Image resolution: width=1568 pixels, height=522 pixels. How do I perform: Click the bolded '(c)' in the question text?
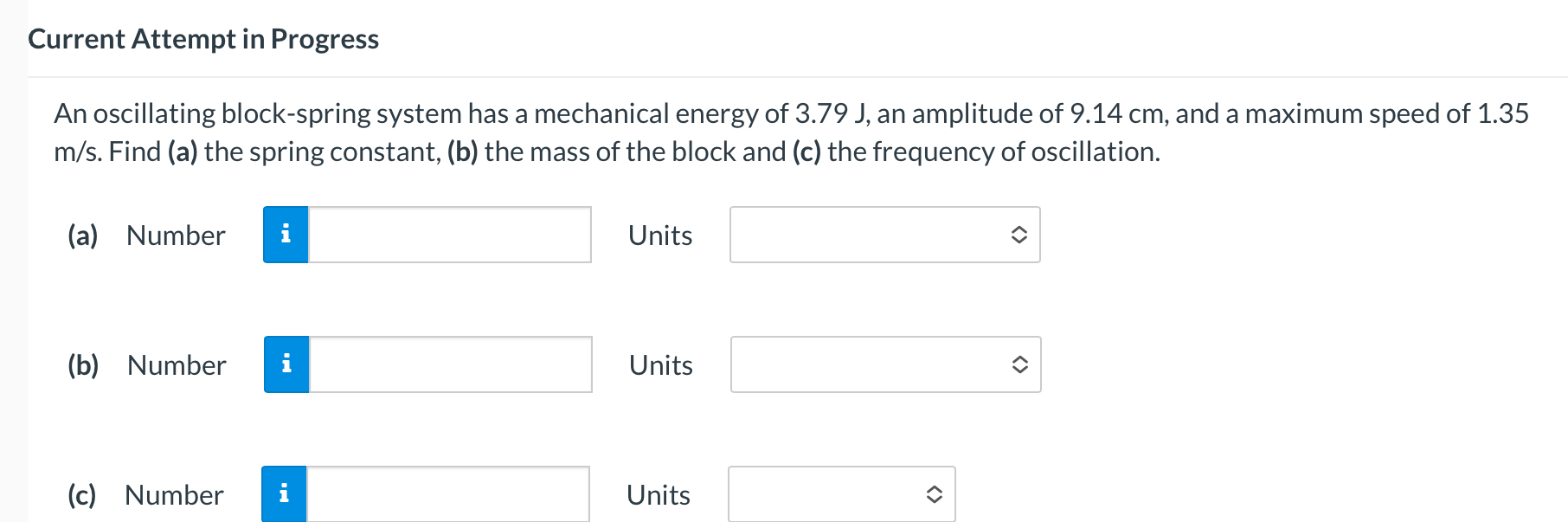[x=805, y=151]
